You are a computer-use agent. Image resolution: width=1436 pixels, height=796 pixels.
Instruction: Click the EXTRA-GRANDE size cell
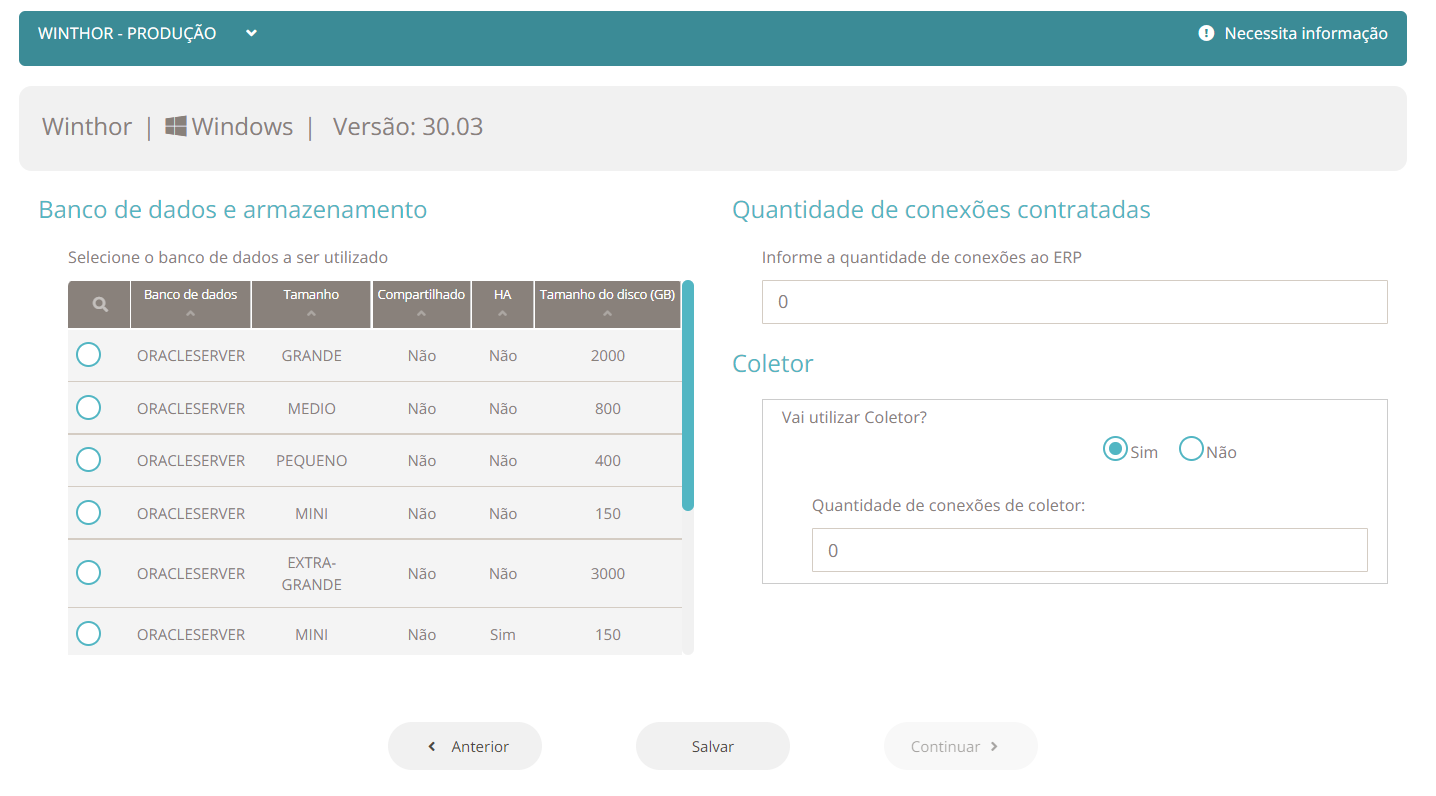click(x=312, y=573)
